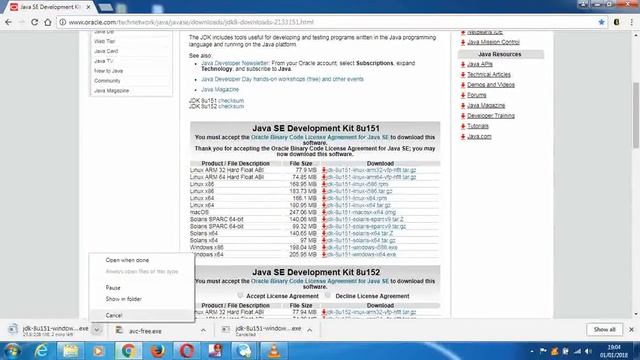Open the Chrome three-dot menu
Image resolution: width=640 pixels, height=360 pixels.
[x=631, y=22]
